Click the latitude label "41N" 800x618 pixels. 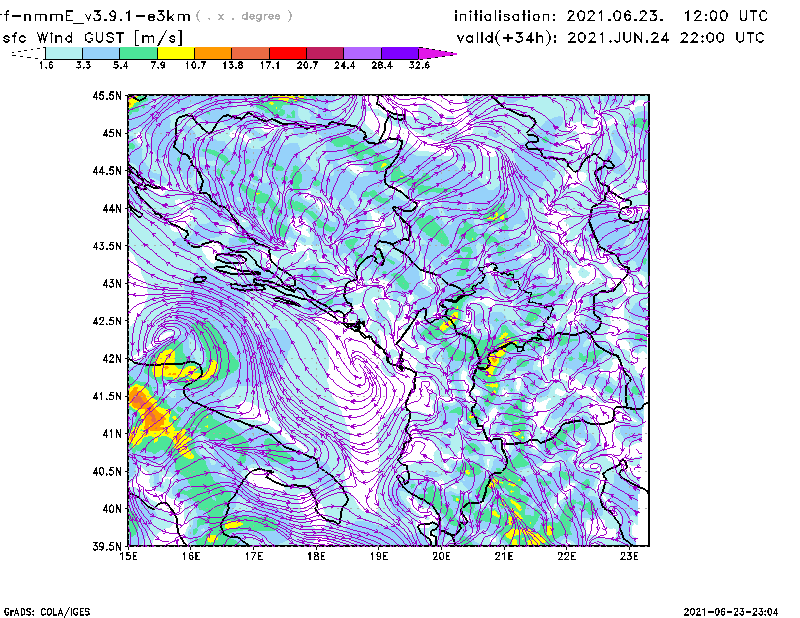(112, 434)
